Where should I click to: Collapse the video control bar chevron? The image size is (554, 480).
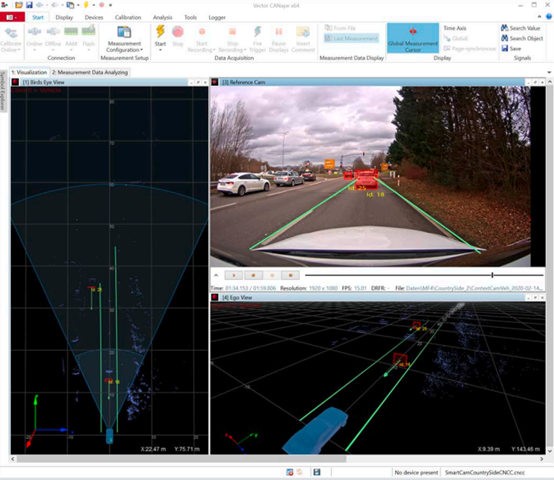(x=216, y=275)
